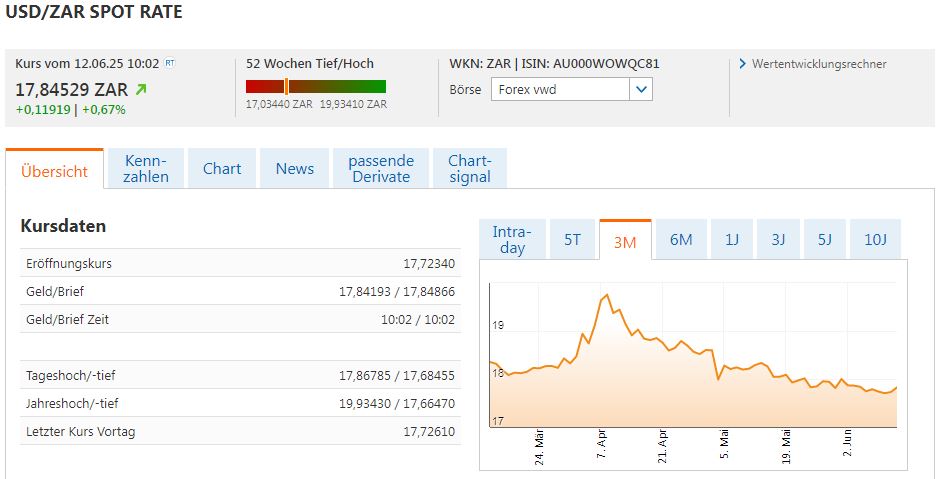Click the Kurs vom 12.06.25 10:02 text

point(87,63)
